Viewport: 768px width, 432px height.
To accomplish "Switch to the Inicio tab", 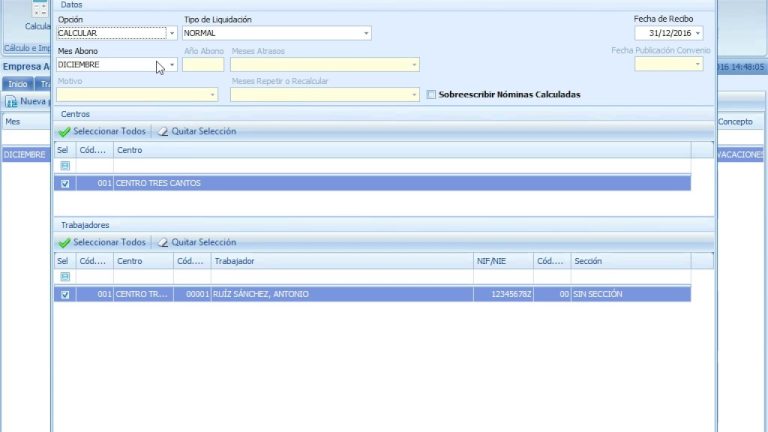I will point(17,84).
